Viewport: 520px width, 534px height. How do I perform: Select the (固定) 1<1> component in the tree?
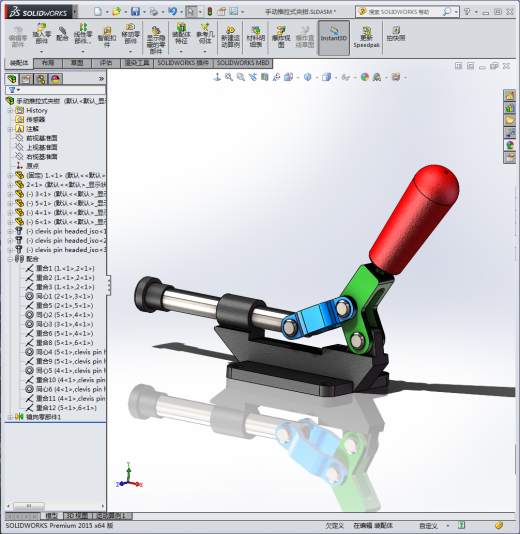click(x=61, y=175)
